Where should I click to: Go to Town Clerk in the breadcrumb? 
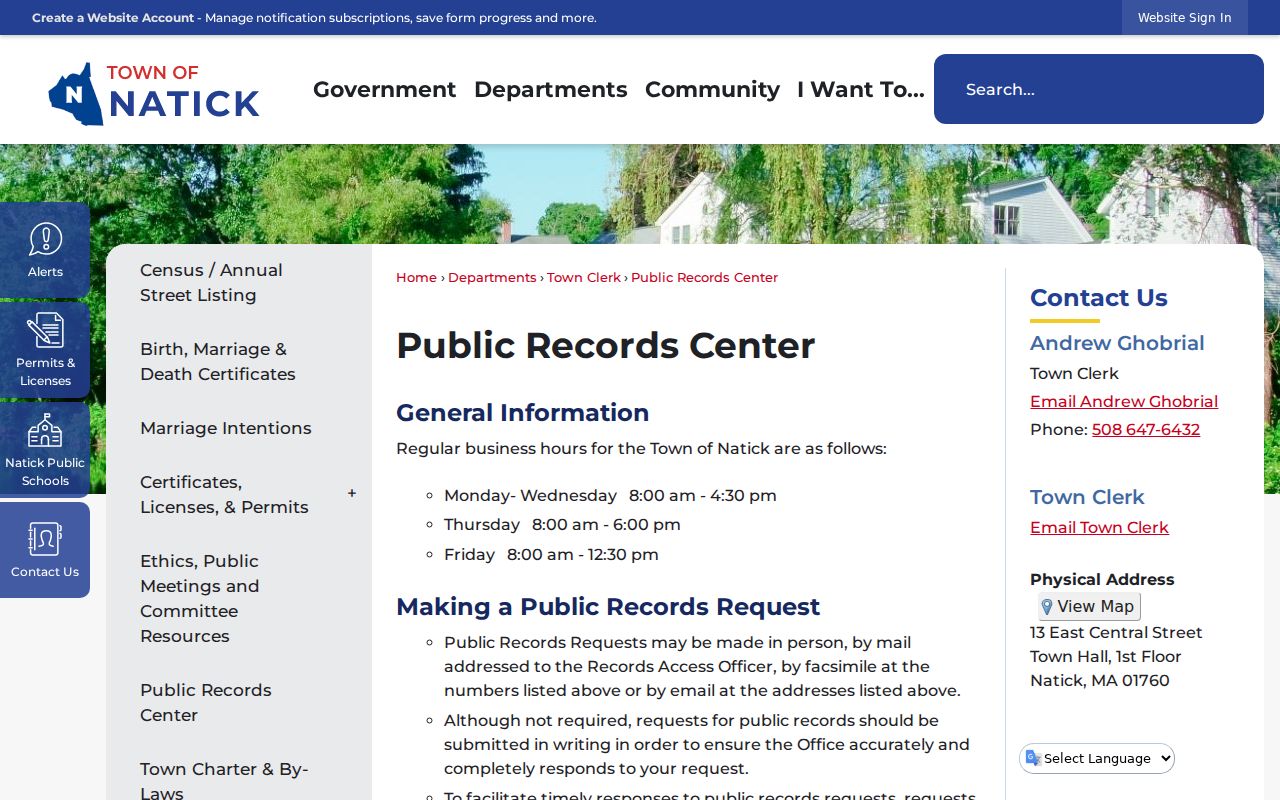click(x=584, y=277)
